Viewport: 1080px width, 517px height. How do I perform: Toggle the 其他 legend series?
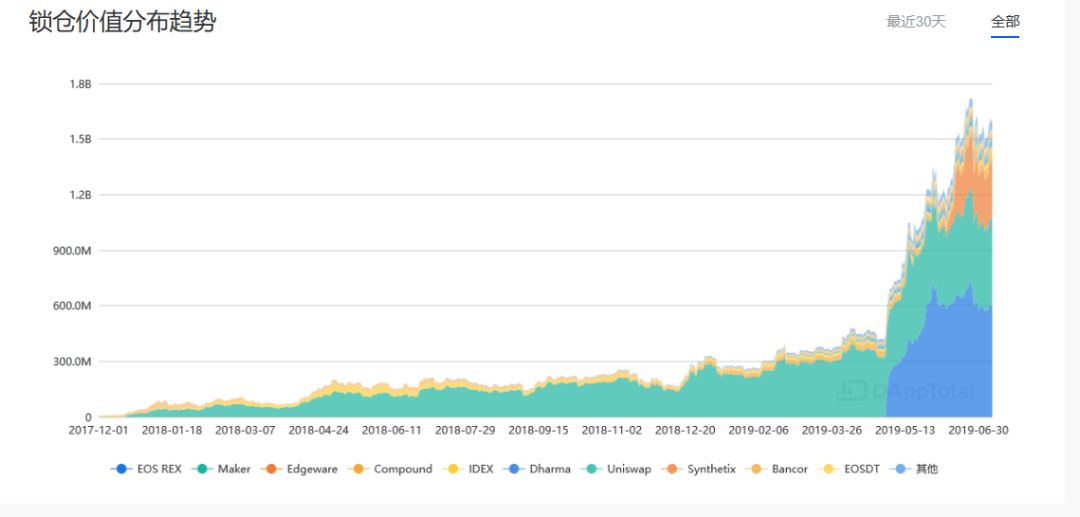914,469
